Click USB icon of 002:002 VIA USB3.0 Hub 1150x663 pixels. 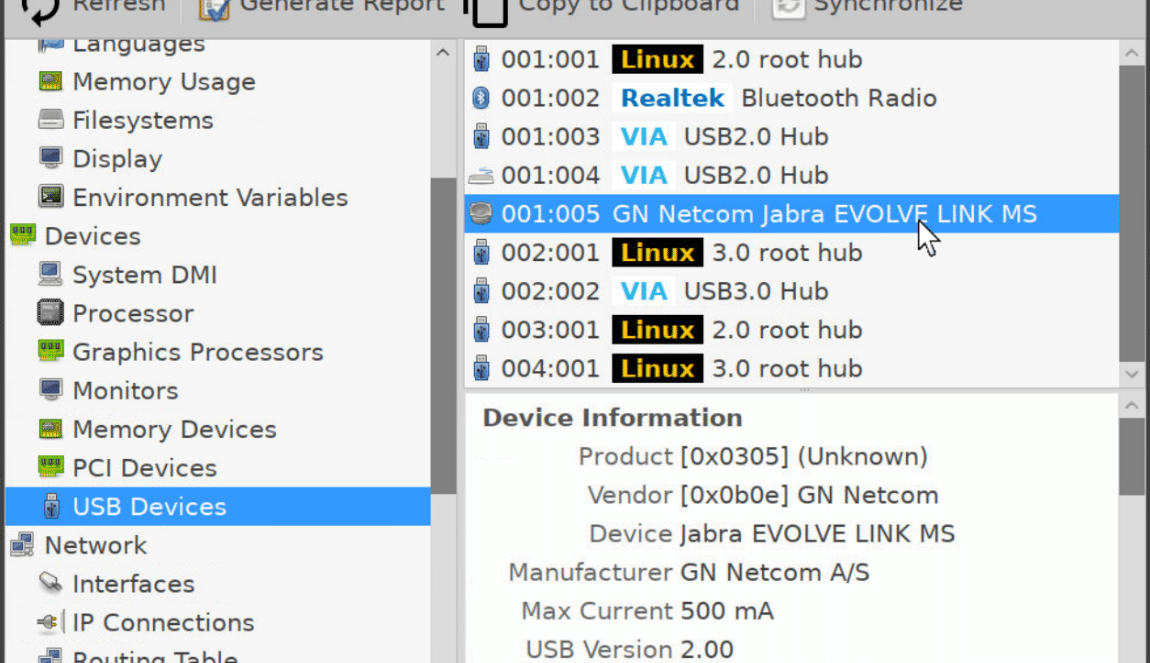click(481, 291)
